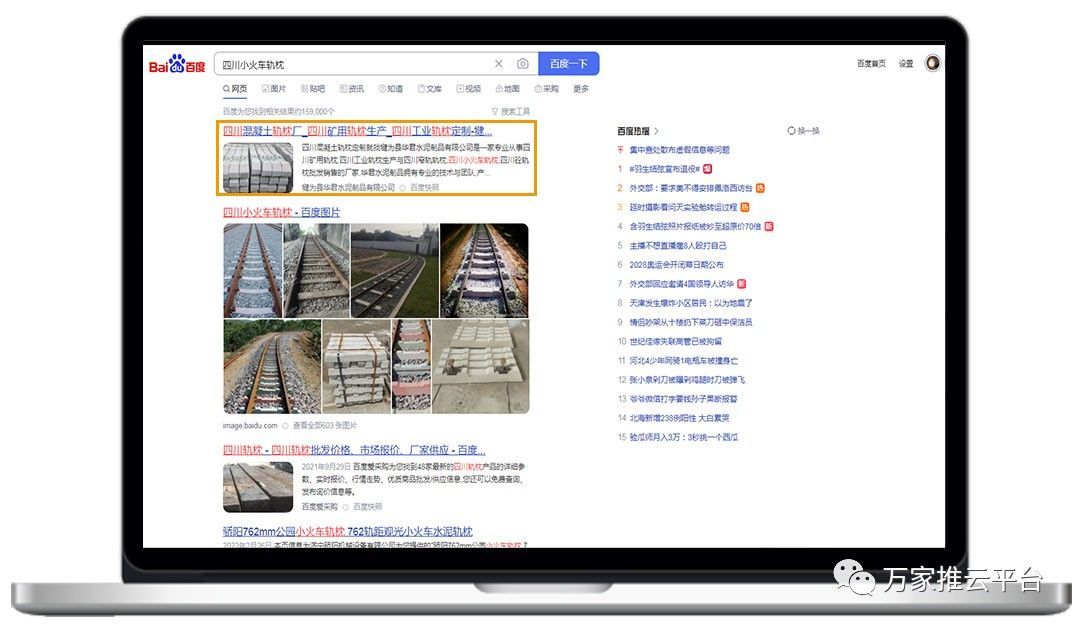The image size is (1080, 628).
Task: Switch to the 图片 tab
Action: click(x=273, y=89)
